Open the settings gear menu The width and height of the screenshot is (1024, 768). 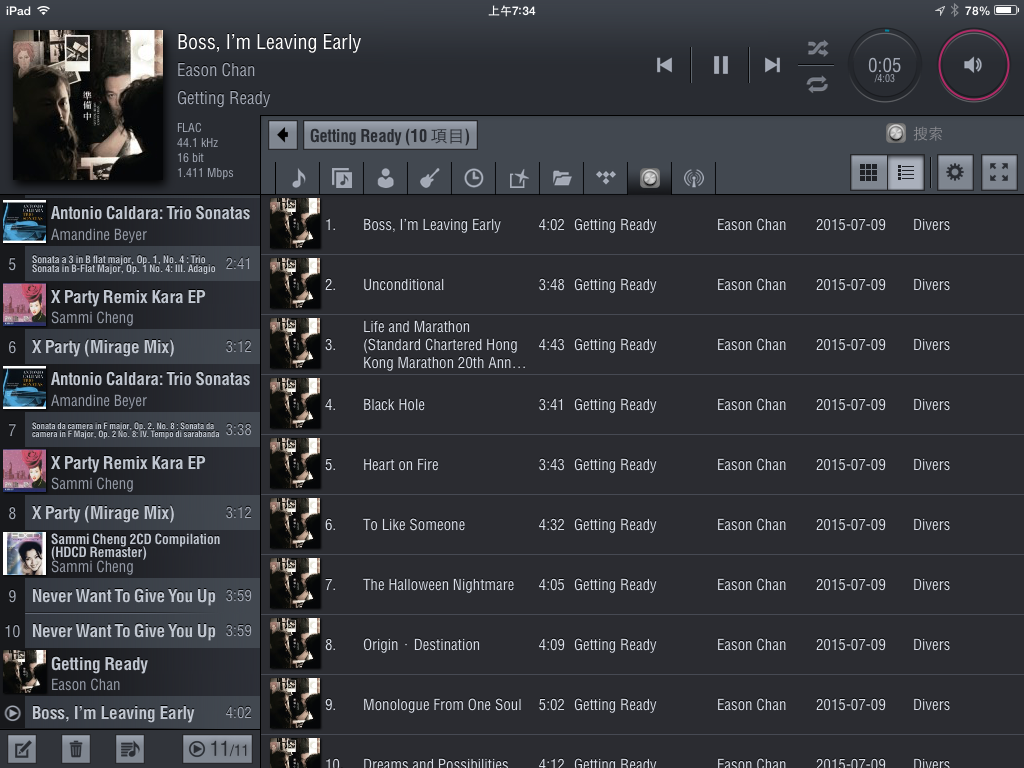955,173
